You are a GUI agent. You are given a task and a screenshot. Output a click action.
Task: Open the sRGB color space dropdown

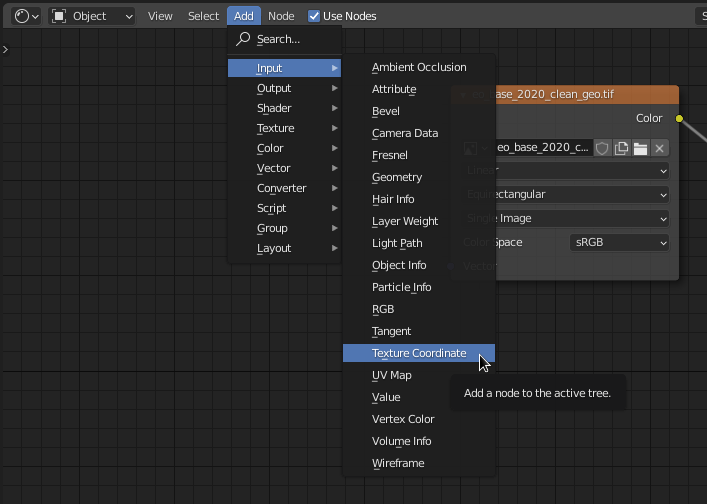[x=619, y=243]
